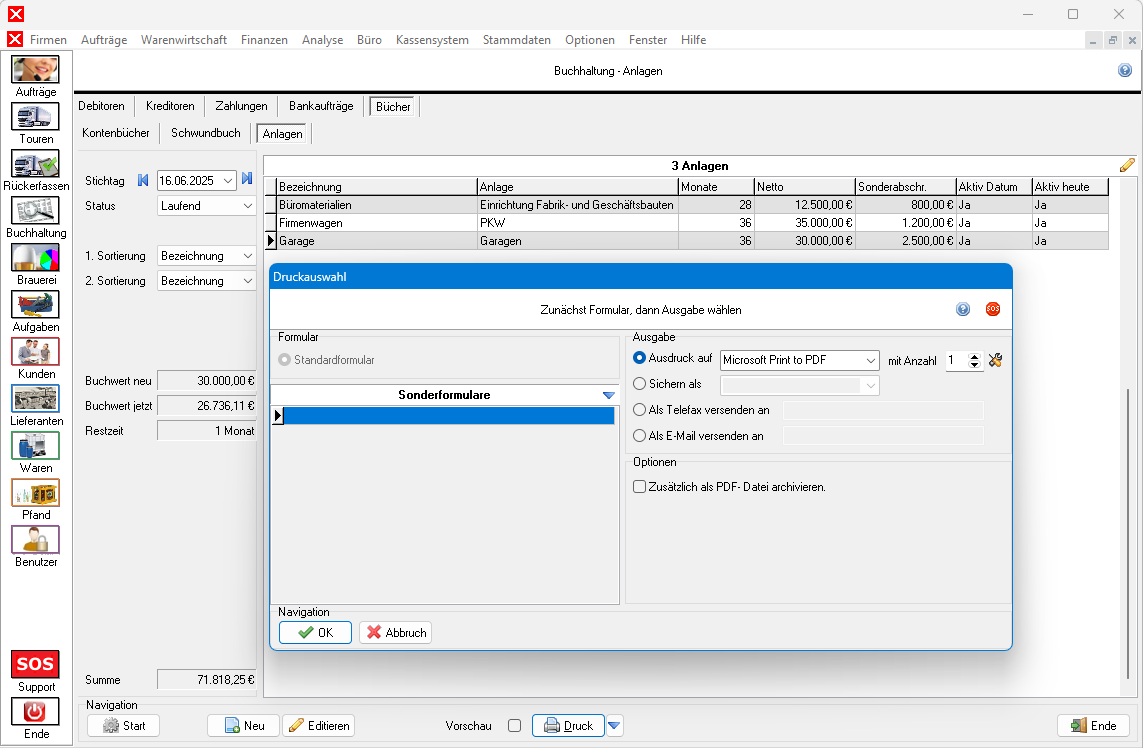Open the Touren truck icon
1143x748 pixels.
point(35,117)
